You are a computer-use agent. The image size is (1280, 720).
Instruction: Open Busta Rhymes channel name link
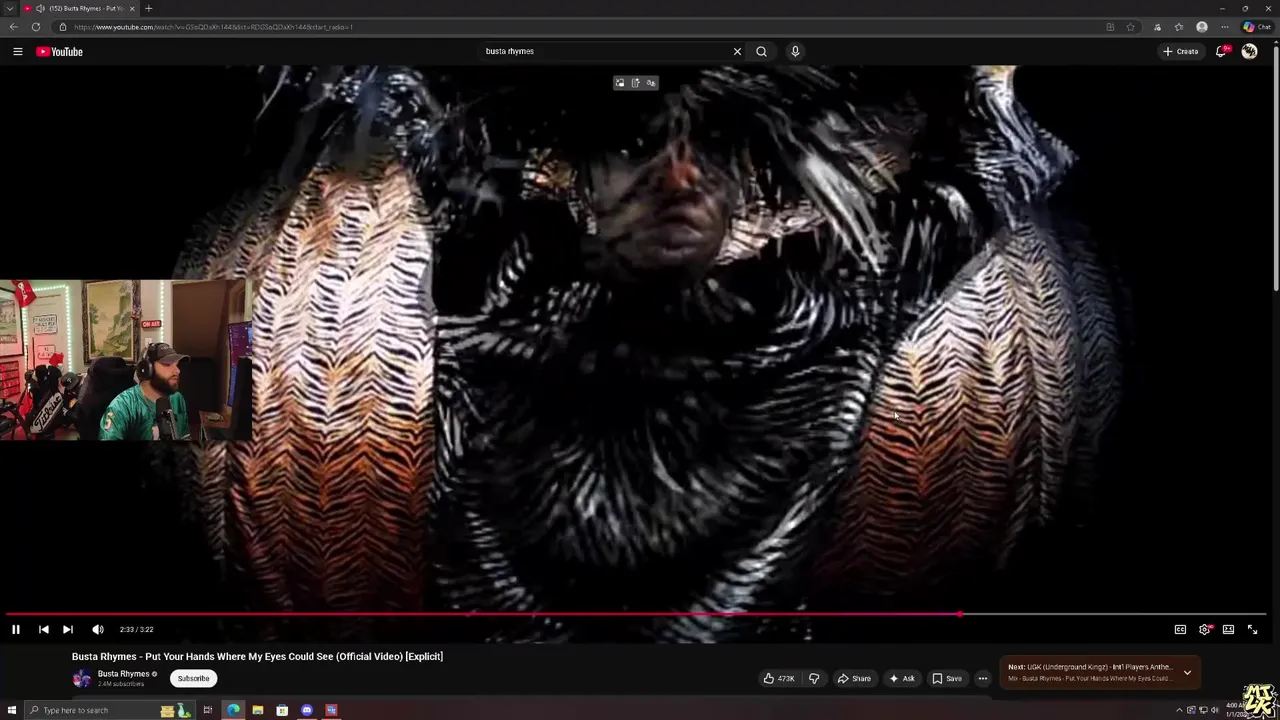123,674
